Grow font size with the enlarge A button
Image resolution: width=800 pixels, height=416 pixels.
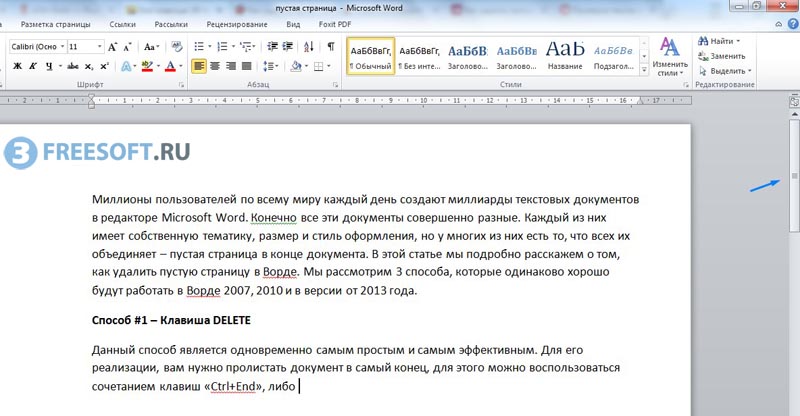click(113, 47)
